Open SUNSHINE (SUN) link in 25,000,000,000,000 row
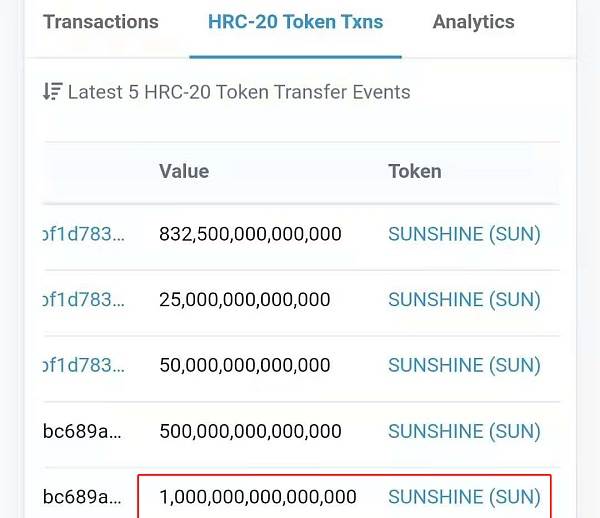The height and width of the screenshot is (518, 600). (x=464, y=299)
